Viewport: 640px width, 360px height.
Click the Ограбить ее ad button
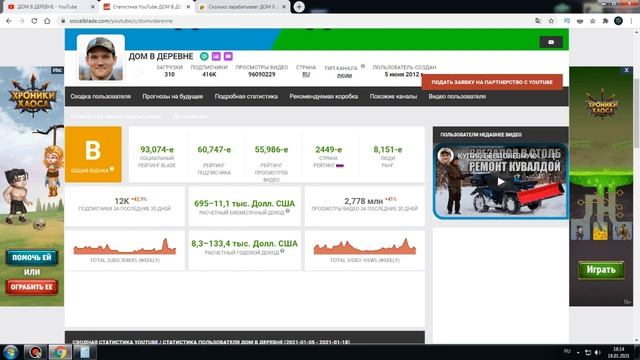(31, 287)
